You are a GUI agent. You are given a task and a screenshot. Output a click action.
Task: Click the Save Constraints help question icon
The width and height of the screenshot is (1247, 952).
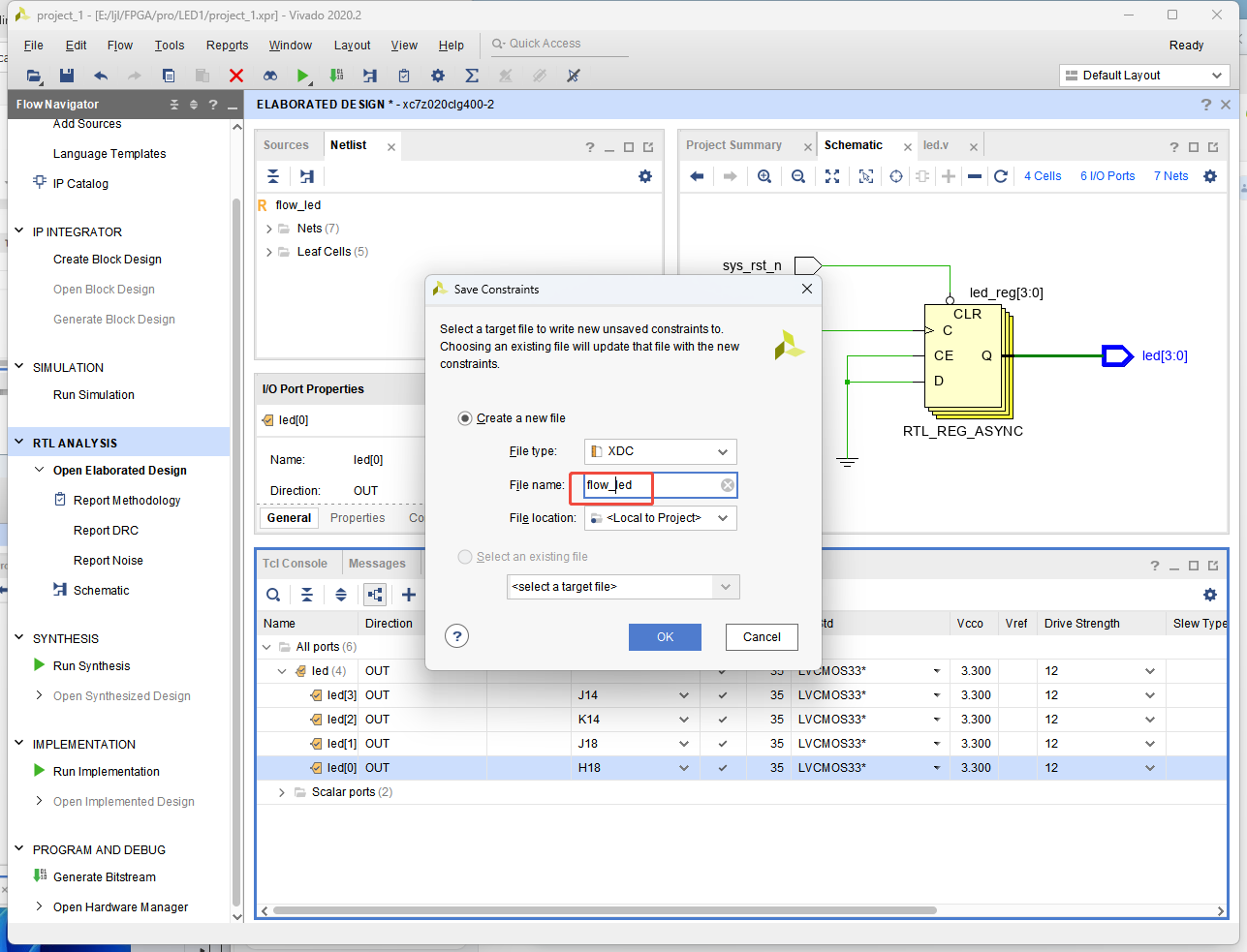tap(457, 636)
